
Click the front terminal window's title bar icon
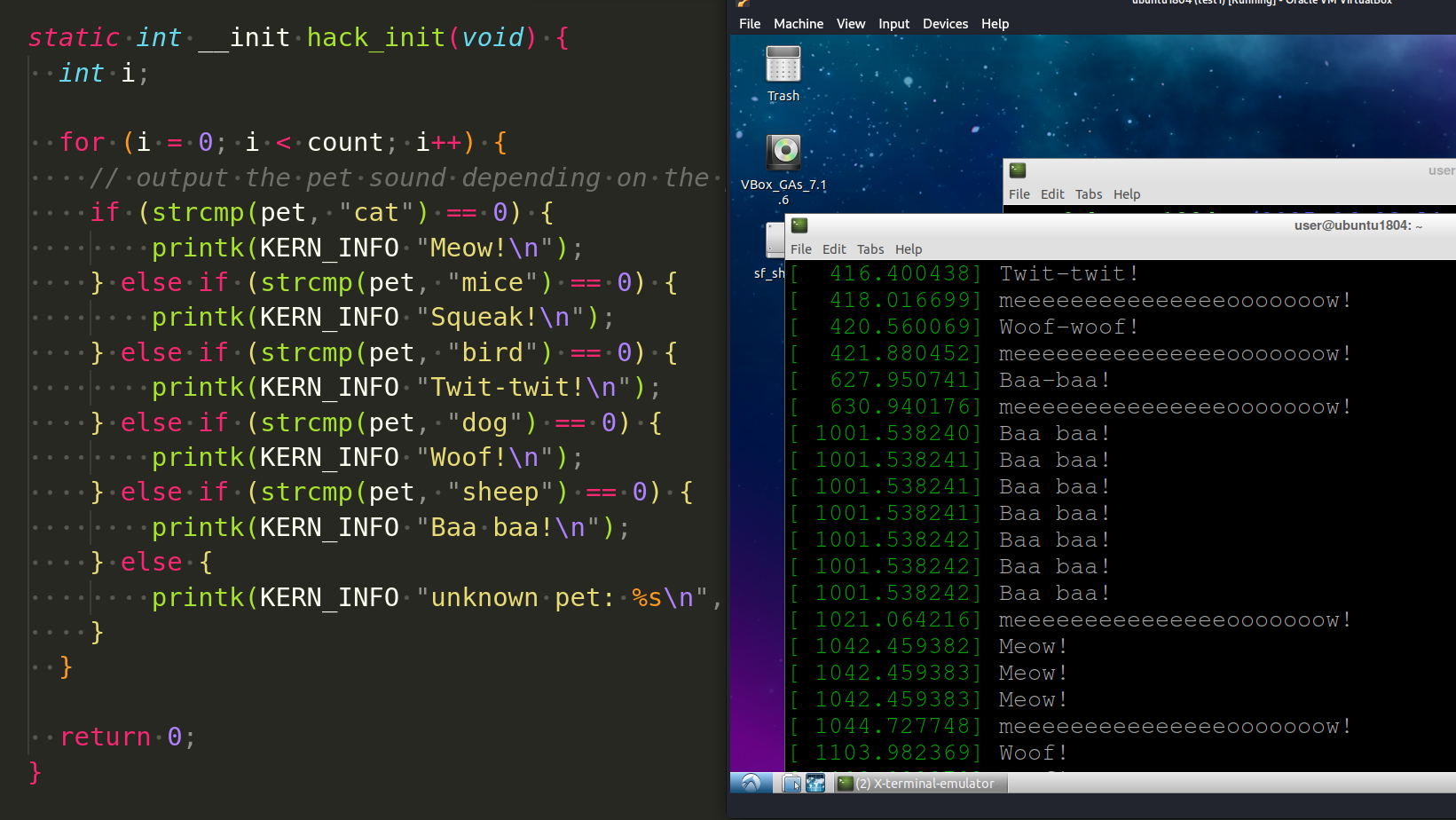point(799,225)
